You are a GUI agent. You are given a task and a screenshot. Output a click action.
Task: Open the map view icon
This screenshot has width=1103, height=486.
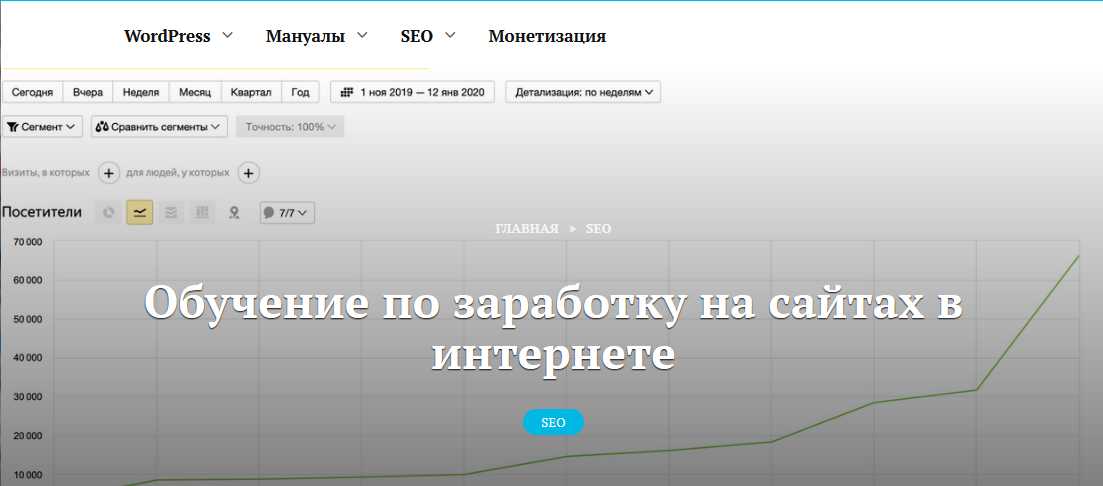coord(234,212)
